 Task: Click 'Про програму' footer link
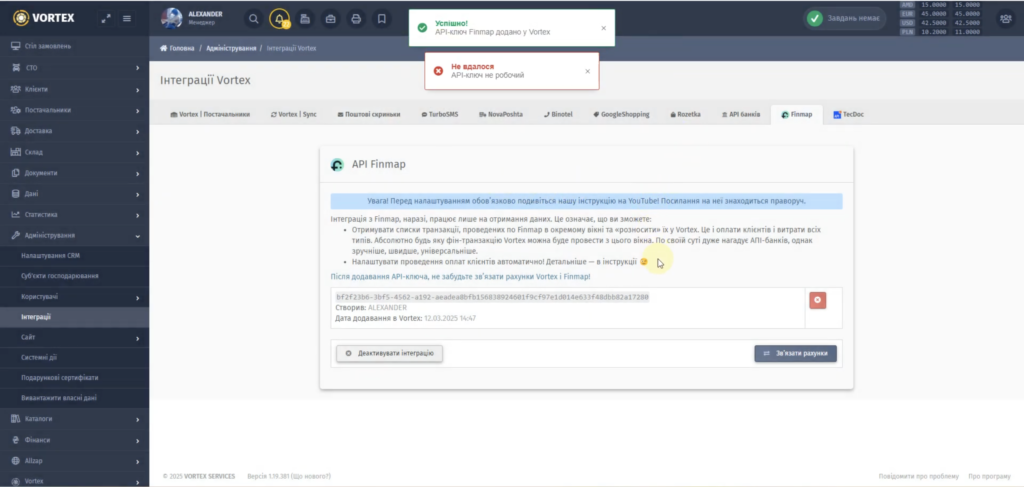(x=989, y=477)
